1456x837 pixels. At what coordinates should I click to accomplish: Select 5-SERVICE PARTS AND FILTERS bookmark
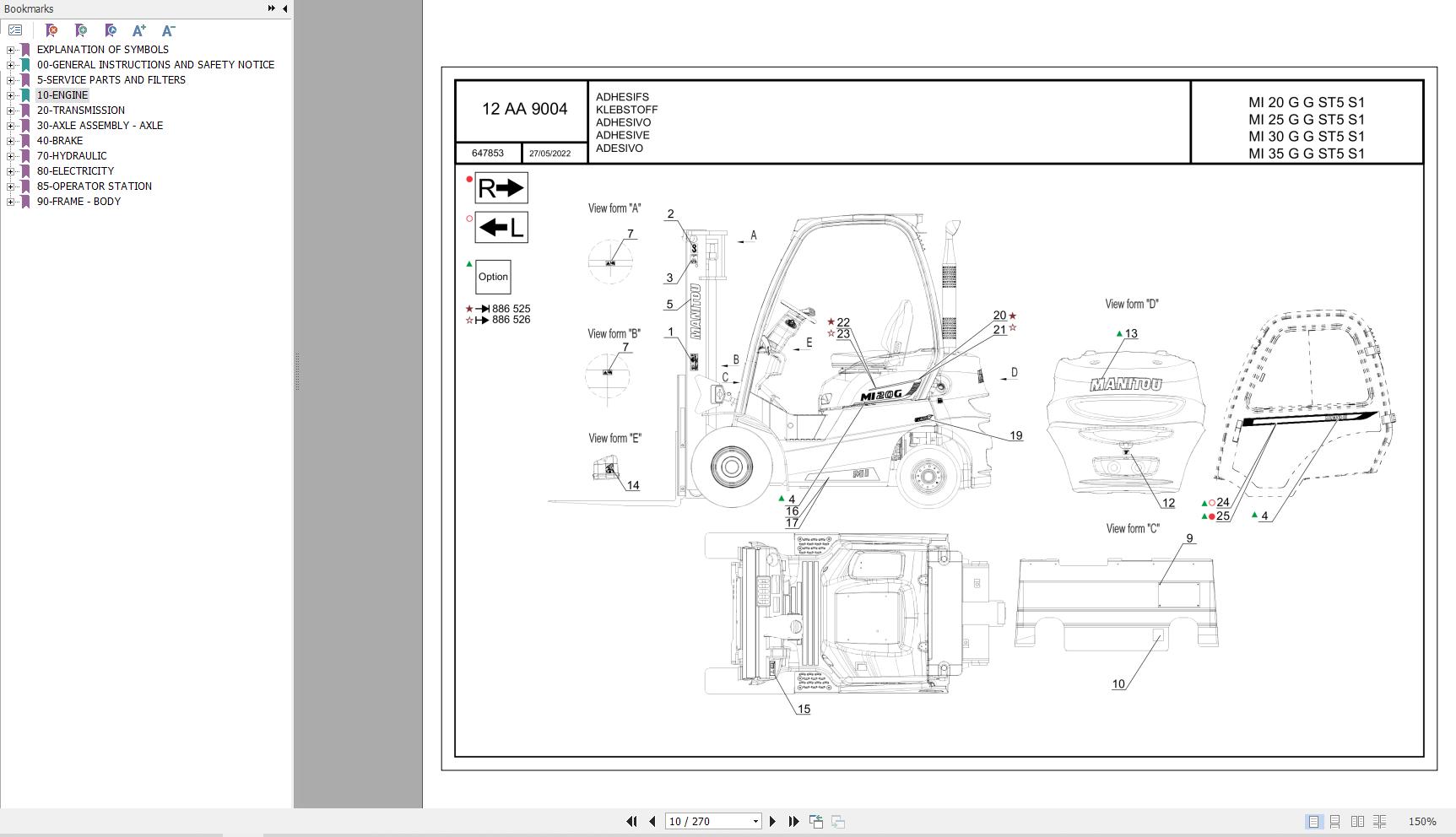(x=111, y=80)
